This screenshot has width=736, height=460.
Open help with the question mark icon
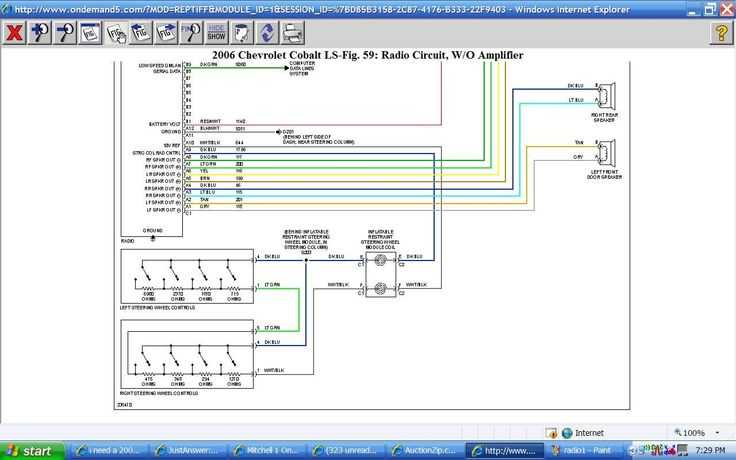[721, 33]
